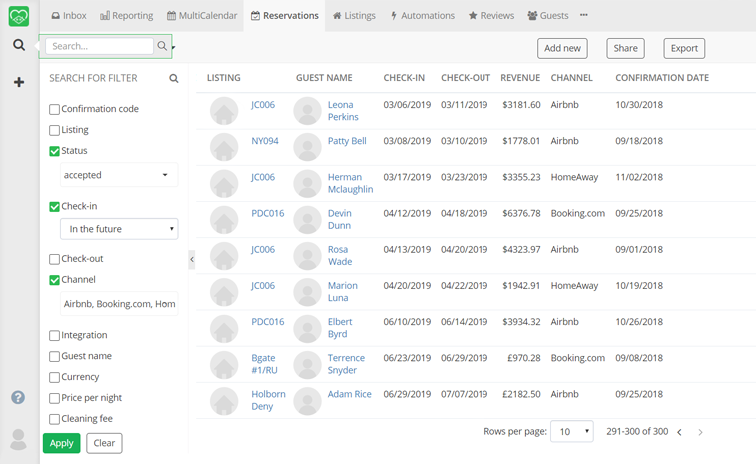Image resolution: width=756 pixels, height=464 pixels.
Task: Enable the Confirmation code filter
Action: click(x=54, y=109)
